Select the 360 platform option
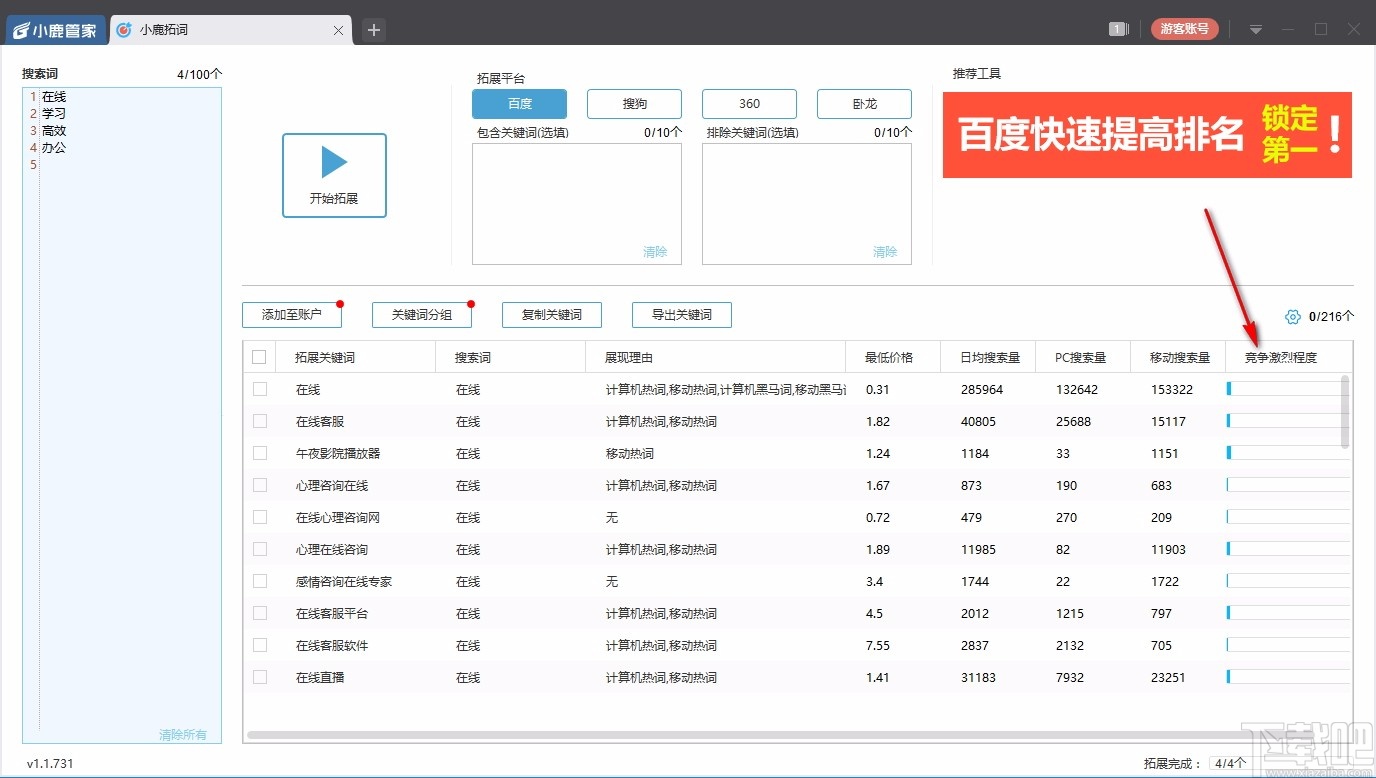This screenshot has height=778, width=1376. click(x=749, y=103)
